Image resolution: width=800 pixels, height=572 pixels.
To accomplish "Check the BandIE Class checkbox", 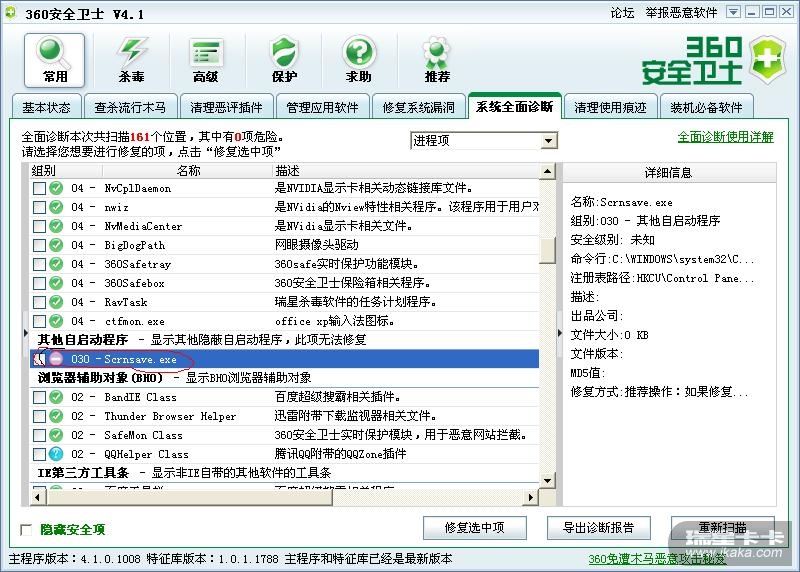I will 39,396.
